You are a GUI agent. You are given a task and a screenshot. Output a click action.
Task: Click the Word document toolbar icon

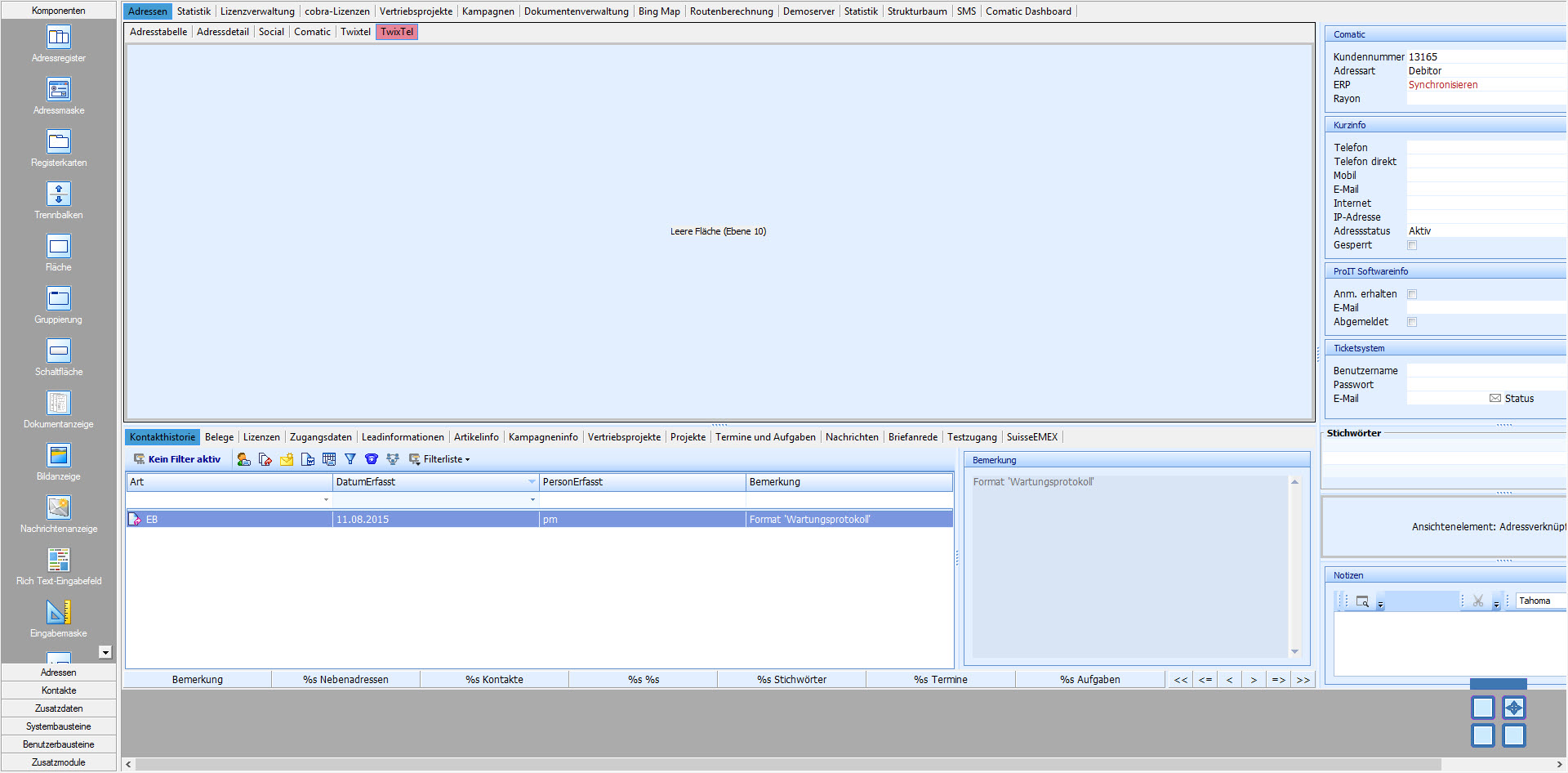click(308, 459)
